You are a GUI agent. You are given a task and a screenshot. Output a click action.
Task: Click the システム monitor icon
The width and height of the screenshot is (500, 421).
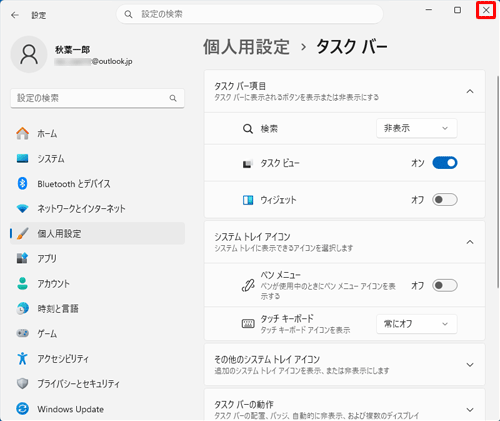22,159
